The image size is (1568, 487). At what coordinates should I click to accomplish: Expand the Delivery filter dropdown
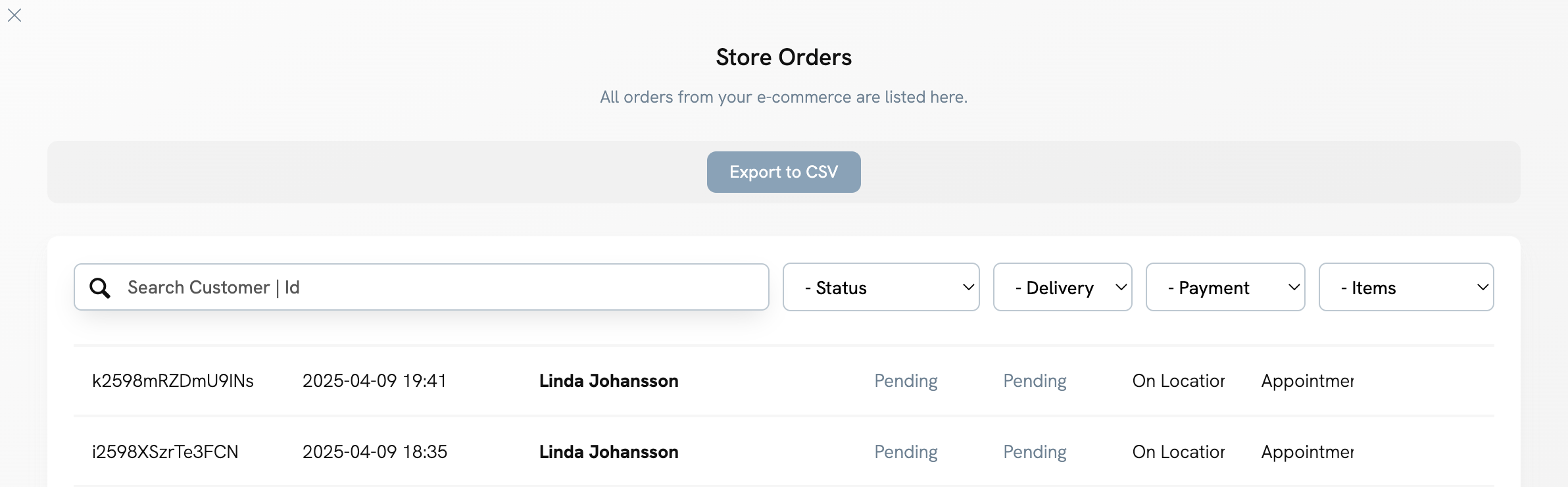1062,288
